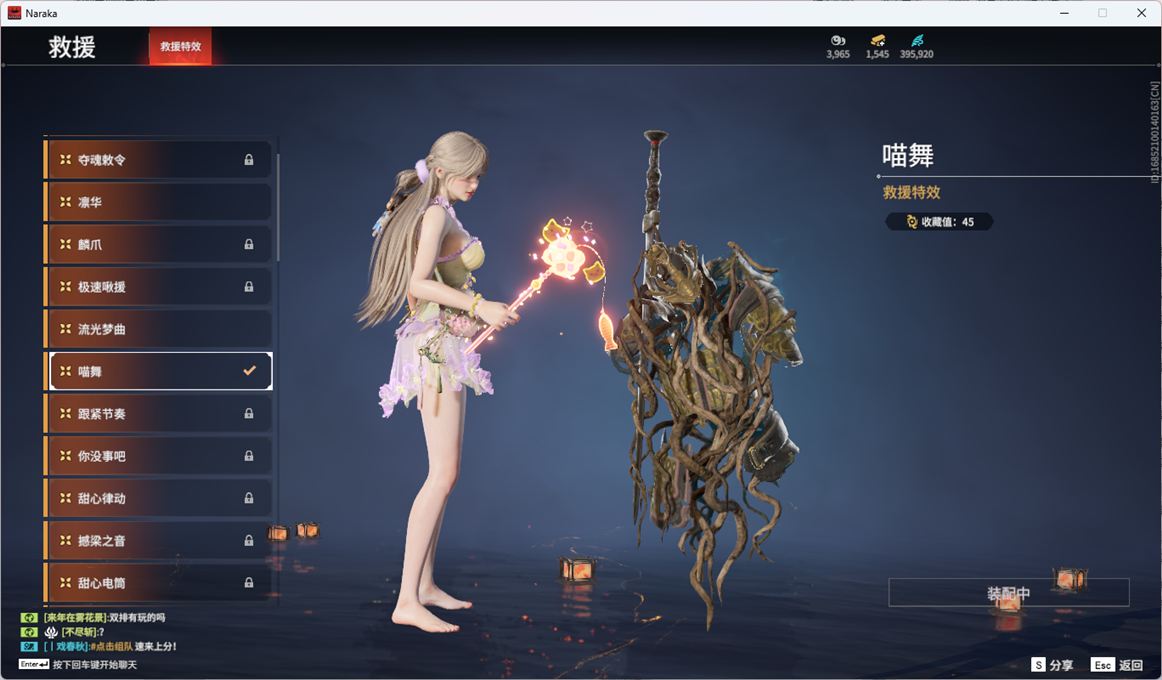1162x680 pixels.
Task: Select the 凛华 rescue effect
Action: 159,201
